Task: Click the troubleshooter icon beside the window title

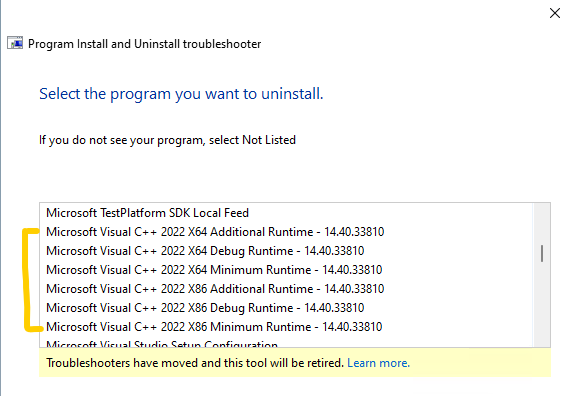Action: (x=15, y=43)
